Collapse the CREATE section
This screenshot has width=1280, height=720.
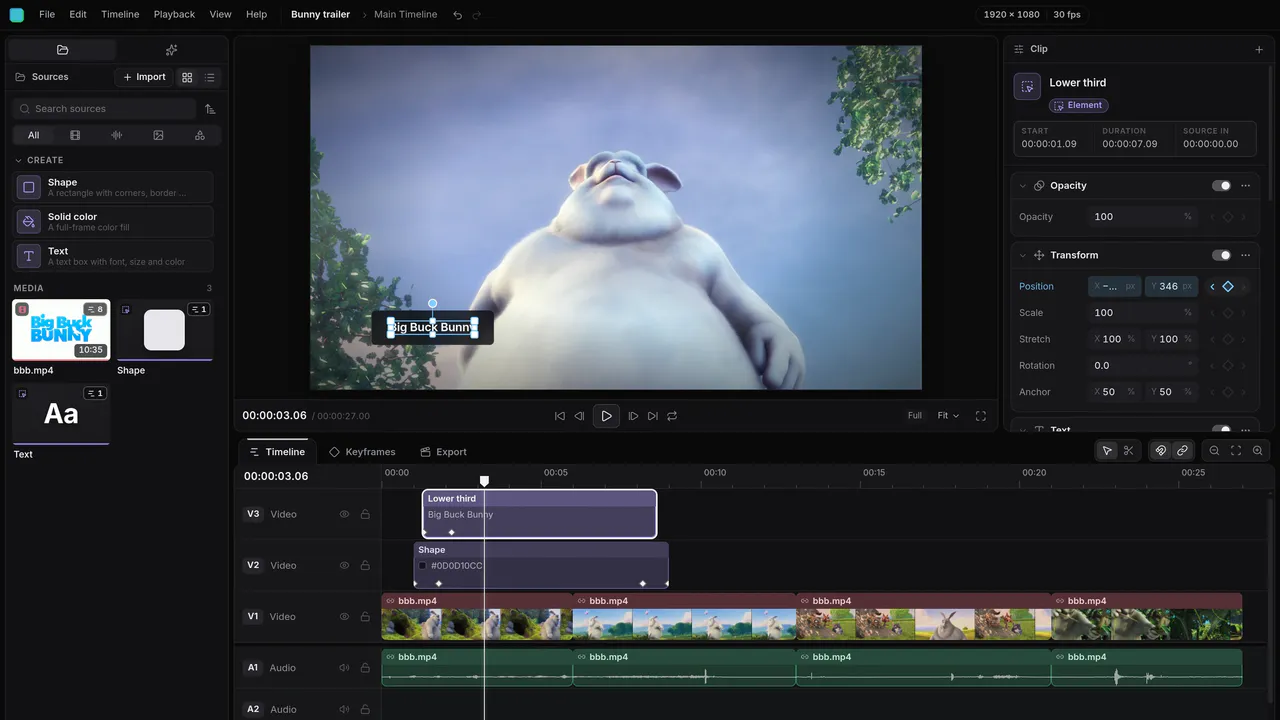(18, 160)
